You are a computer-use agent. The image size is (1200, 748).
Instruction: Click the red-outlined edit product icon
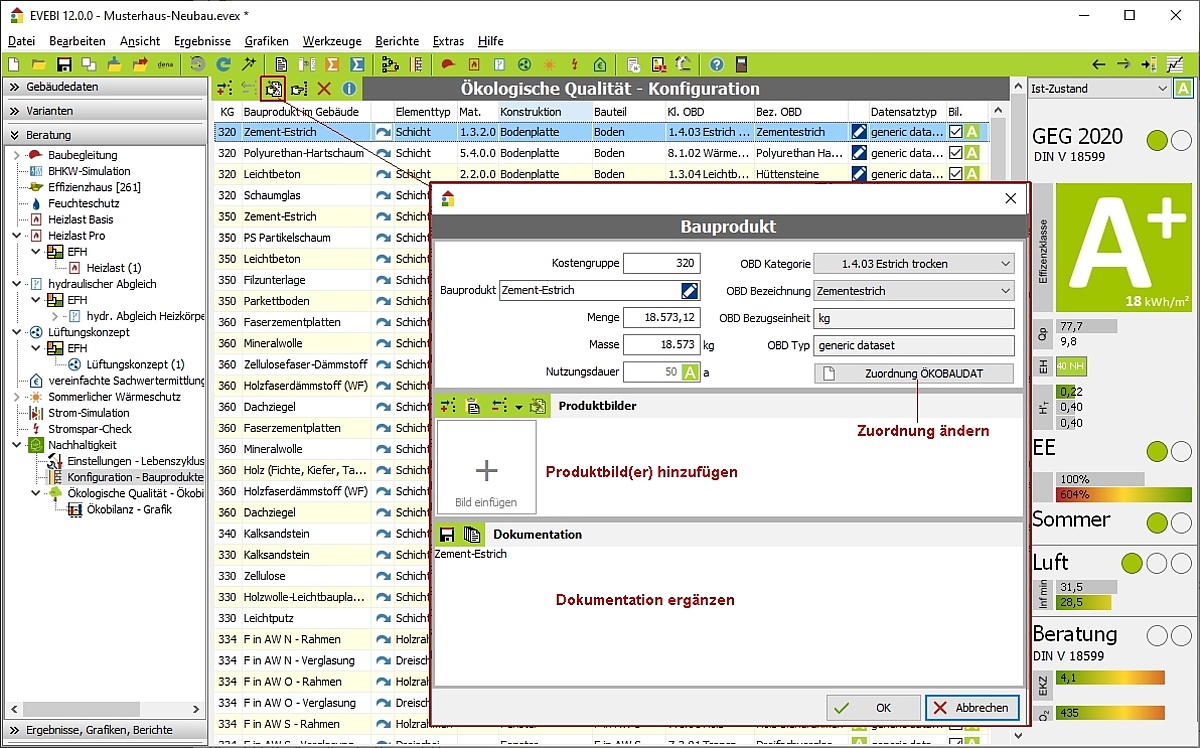pyautogui.click(x=273, y=89)
